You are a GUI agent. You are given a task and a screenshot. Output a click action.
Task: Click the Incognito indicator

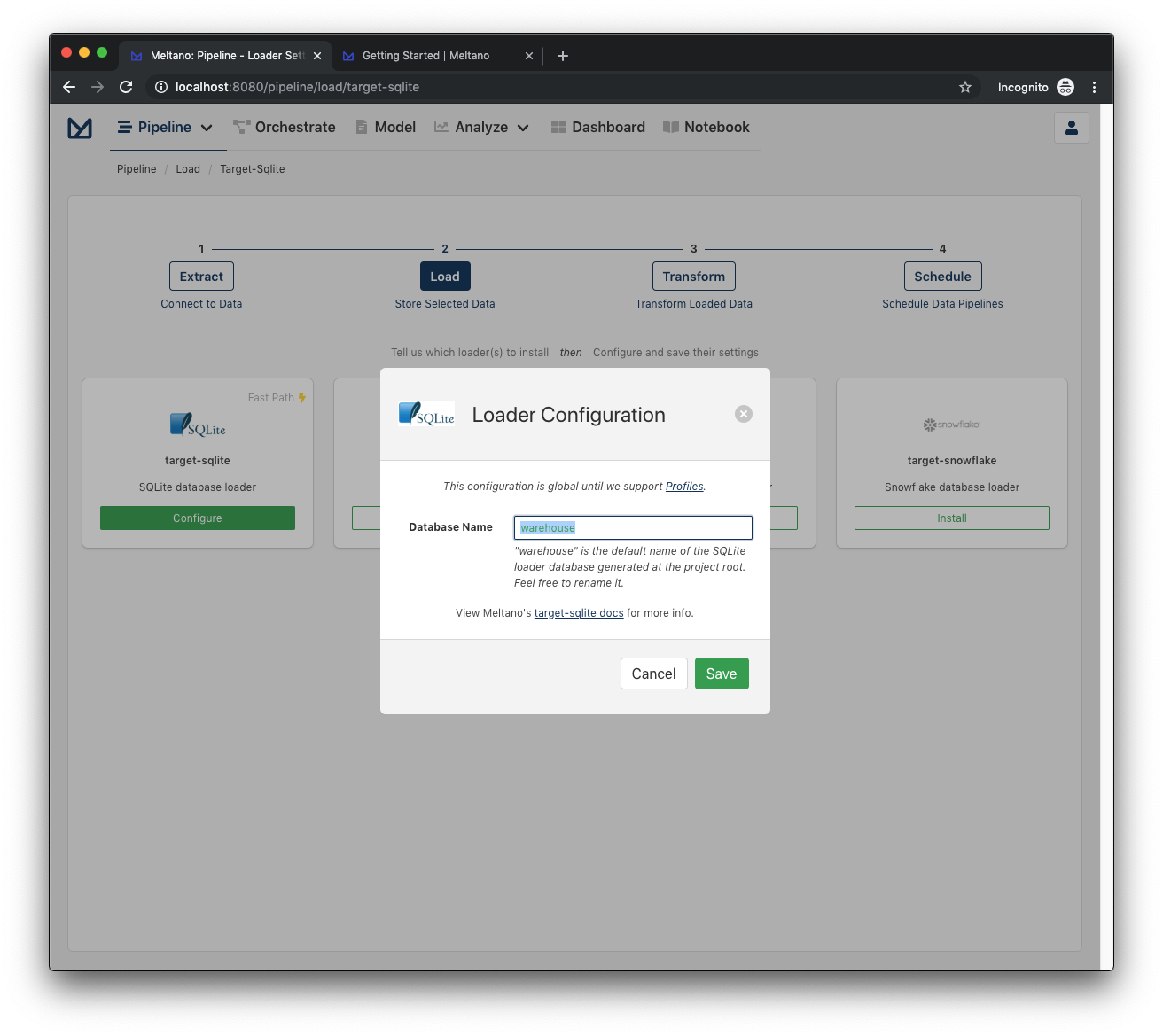click(x=1035, y=87)
